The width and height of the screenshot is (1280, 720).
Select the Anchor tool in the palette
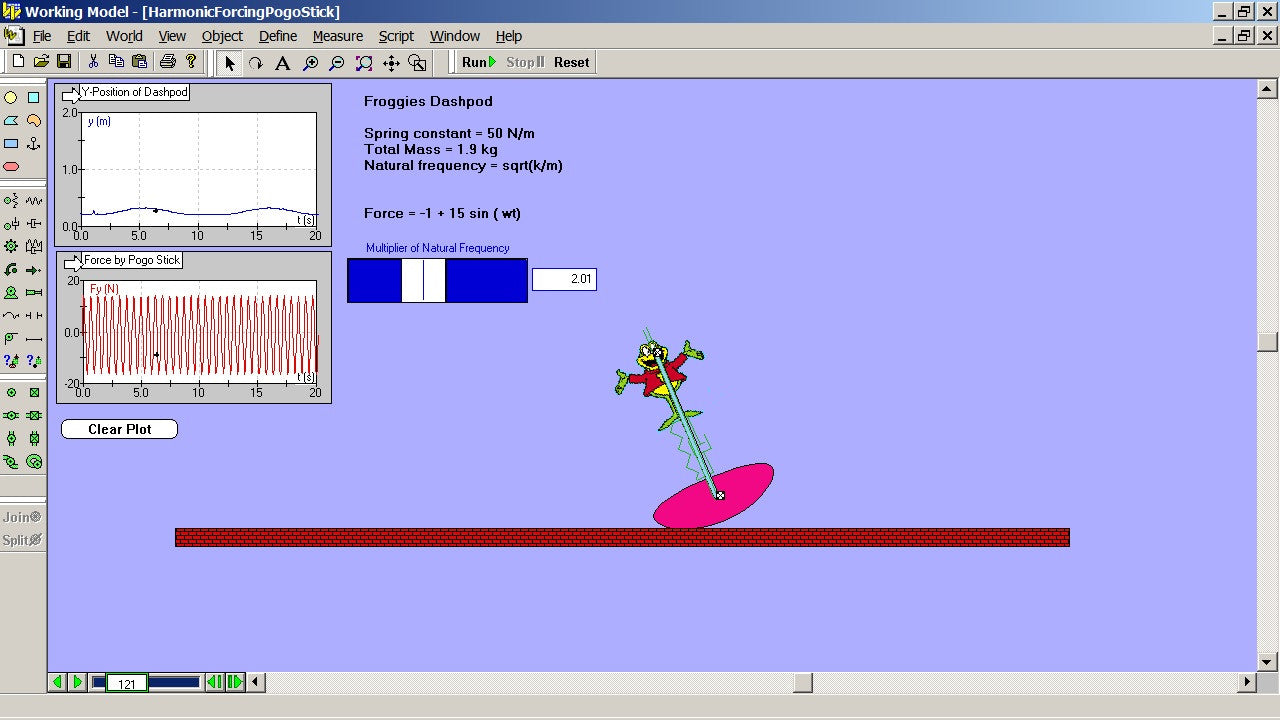(x=34, y=144)
